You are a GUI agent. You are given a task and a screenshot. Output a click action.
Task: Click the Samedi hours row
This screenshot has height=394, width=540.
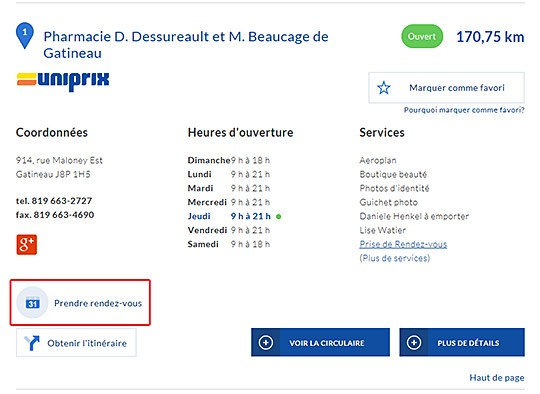[229, 244]
